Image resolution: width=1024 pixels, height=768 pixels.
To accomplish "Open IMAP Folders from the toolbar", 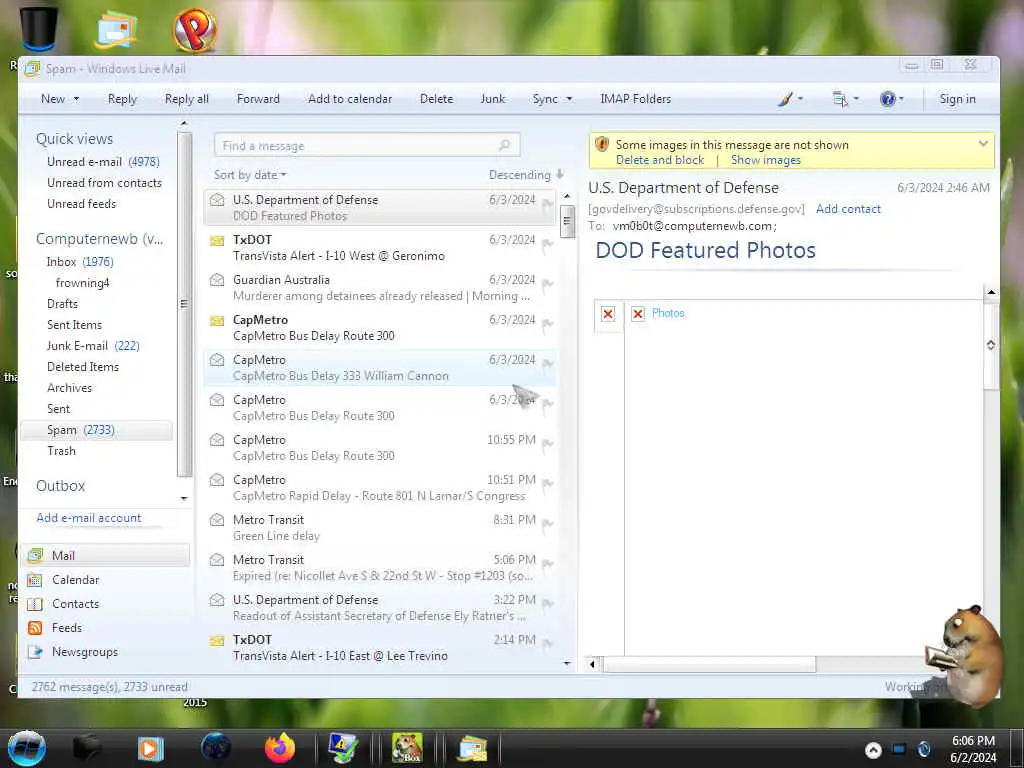I will pyautogui.click(x=635, y=99).
